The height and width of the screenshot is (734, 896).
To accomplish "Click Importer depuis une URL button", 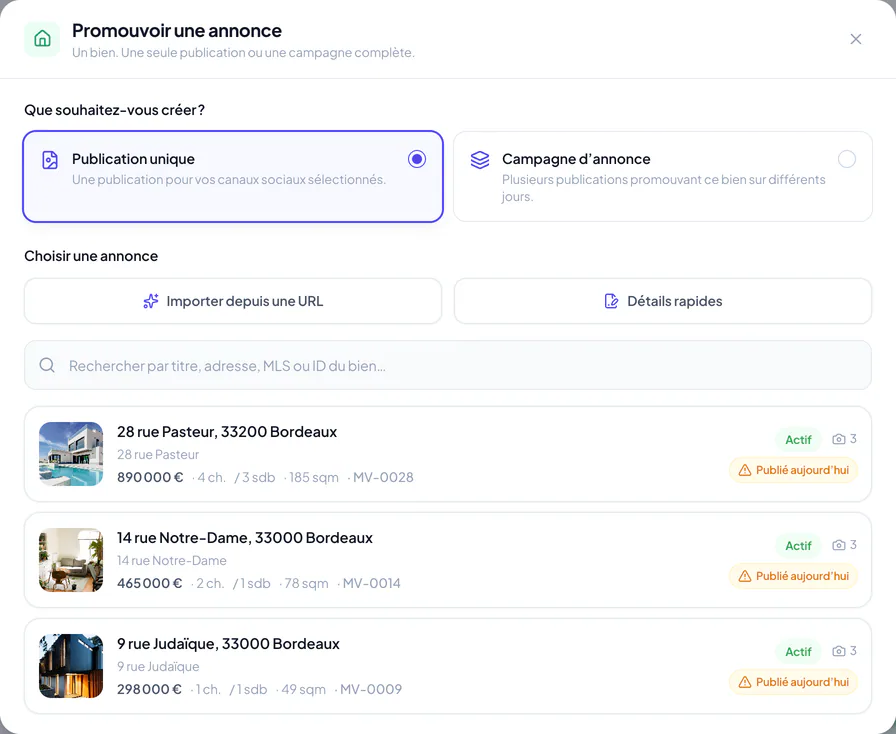I will coord(233,301).
